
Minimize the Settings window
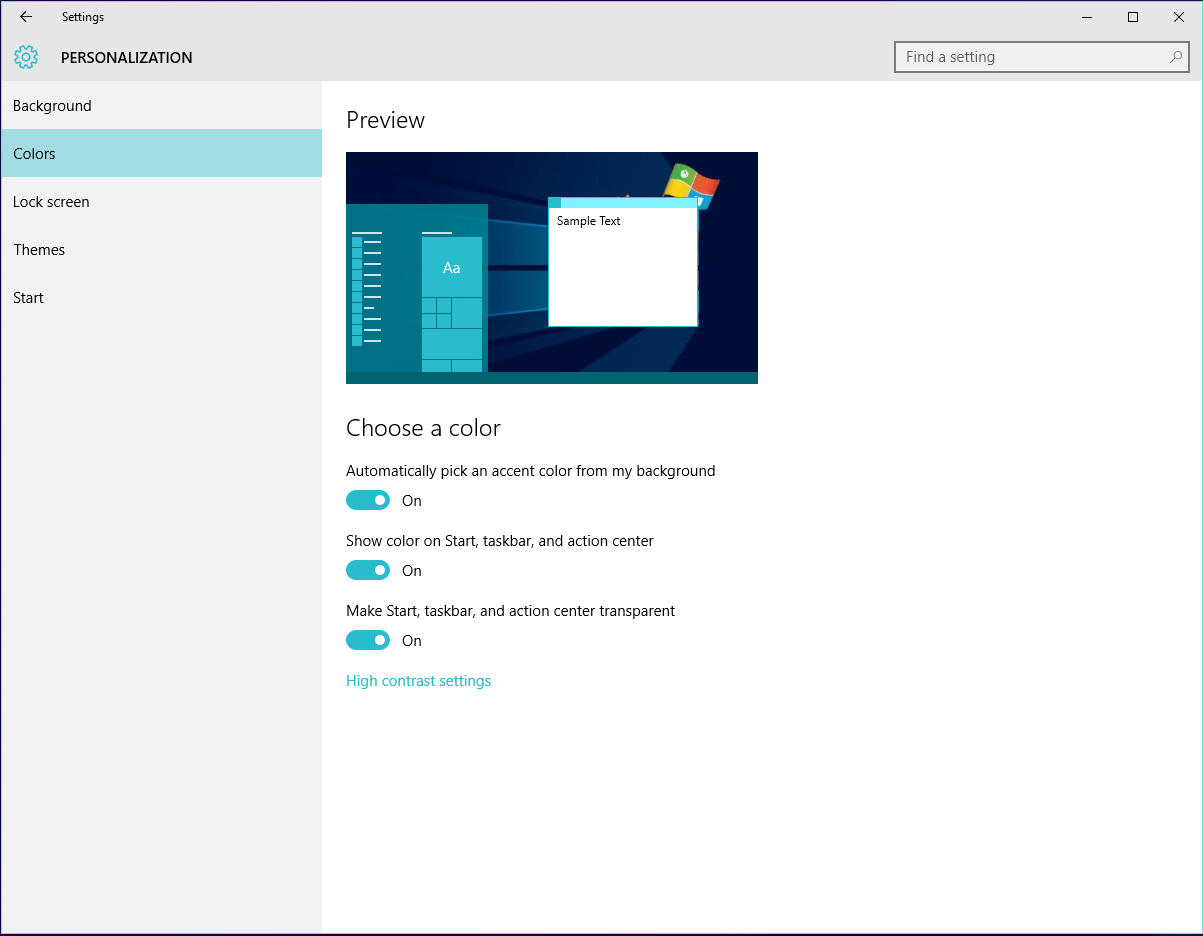[x=1087, y=17]
